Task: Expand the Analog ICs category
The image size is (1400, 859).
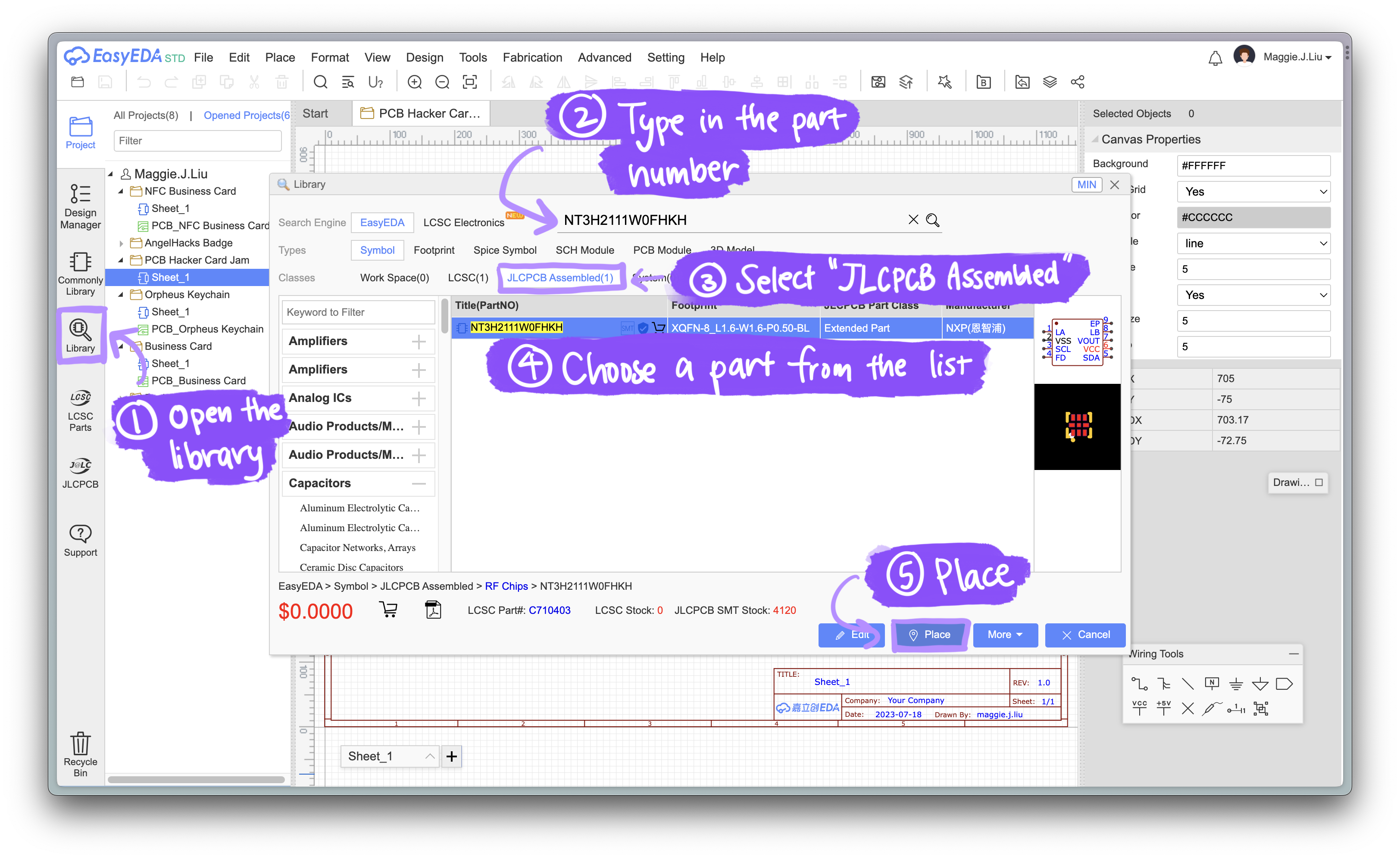Action: pos(419,398)
